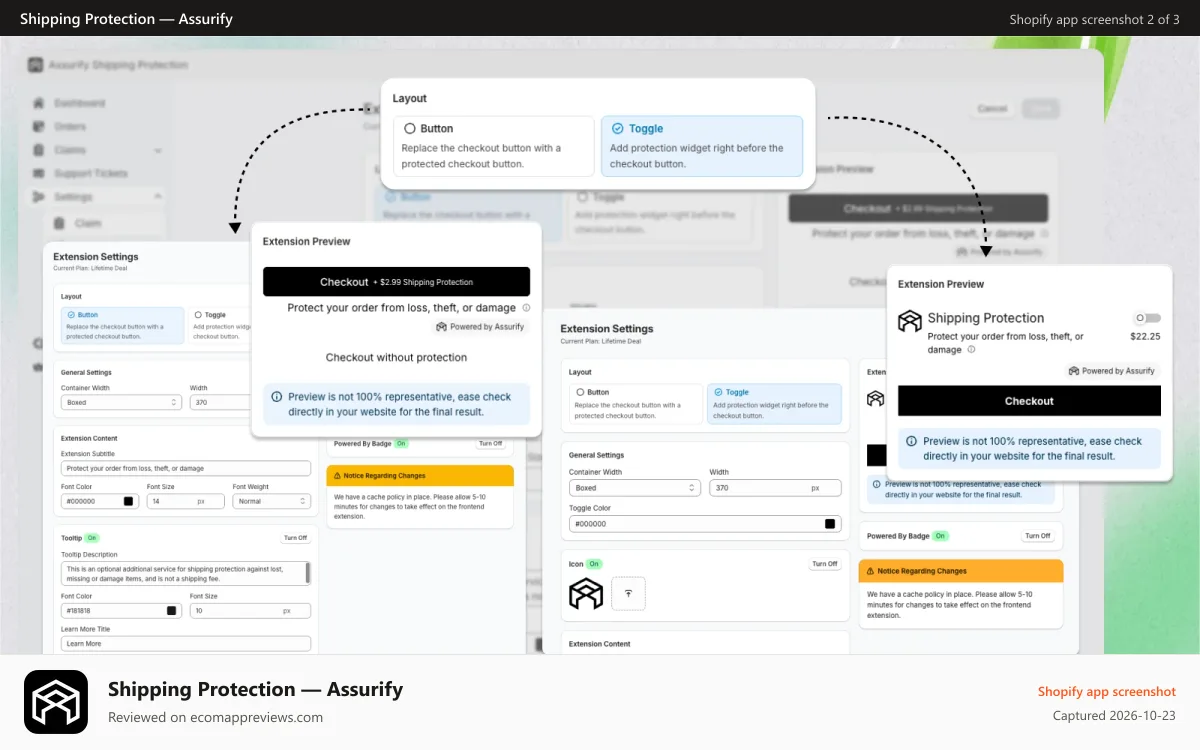Click the Assurify logo beside Shipping Protection title
Screen dimensions: 1200x750
tap(909, 321)
